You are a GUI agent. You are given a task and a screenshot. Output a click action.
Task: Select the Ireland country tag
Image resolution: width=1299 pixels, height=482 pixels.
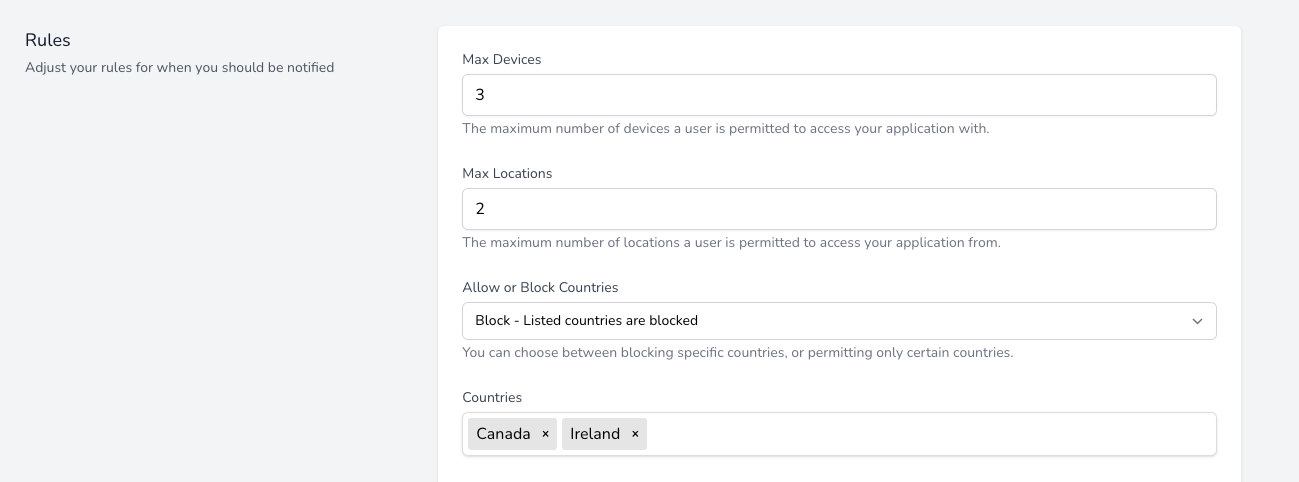click(x=595, y=434)
